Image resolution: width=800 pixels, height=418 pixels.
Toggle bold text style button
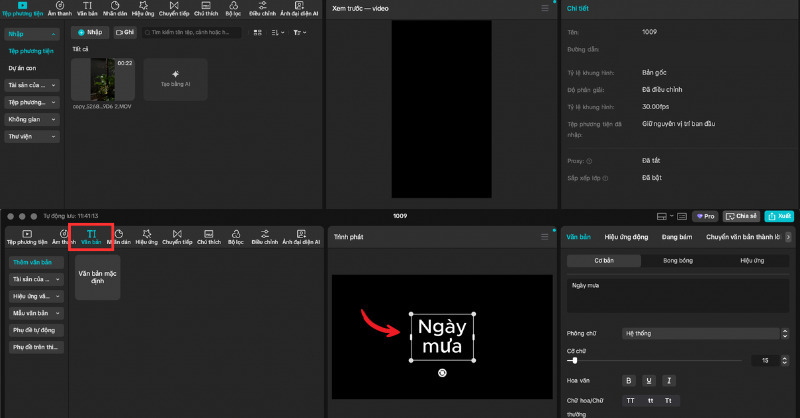point(629,380)
